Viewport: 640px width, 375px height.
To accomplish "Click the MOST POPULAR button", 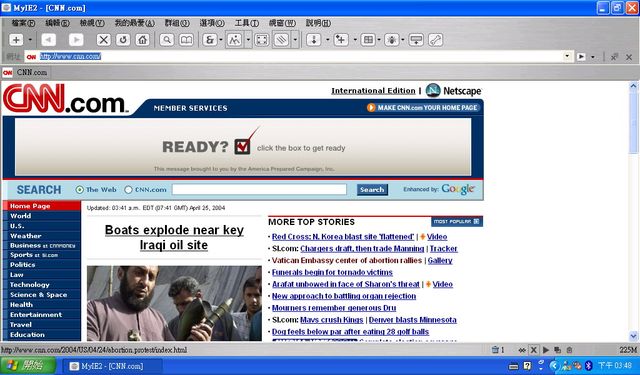I will (x=457, y=222).
